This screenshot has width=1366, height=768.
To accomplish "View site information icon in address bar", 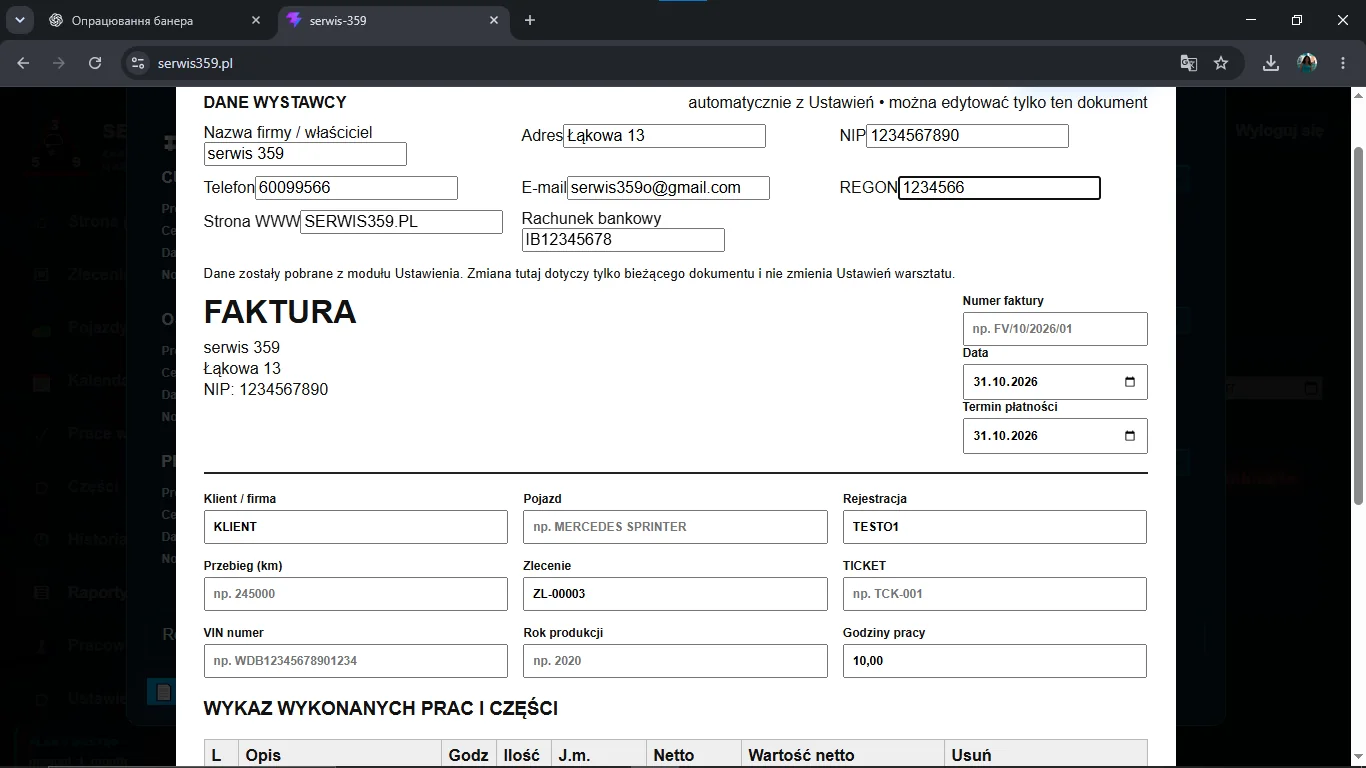I will pyautogui.click(x=138, y=63).
